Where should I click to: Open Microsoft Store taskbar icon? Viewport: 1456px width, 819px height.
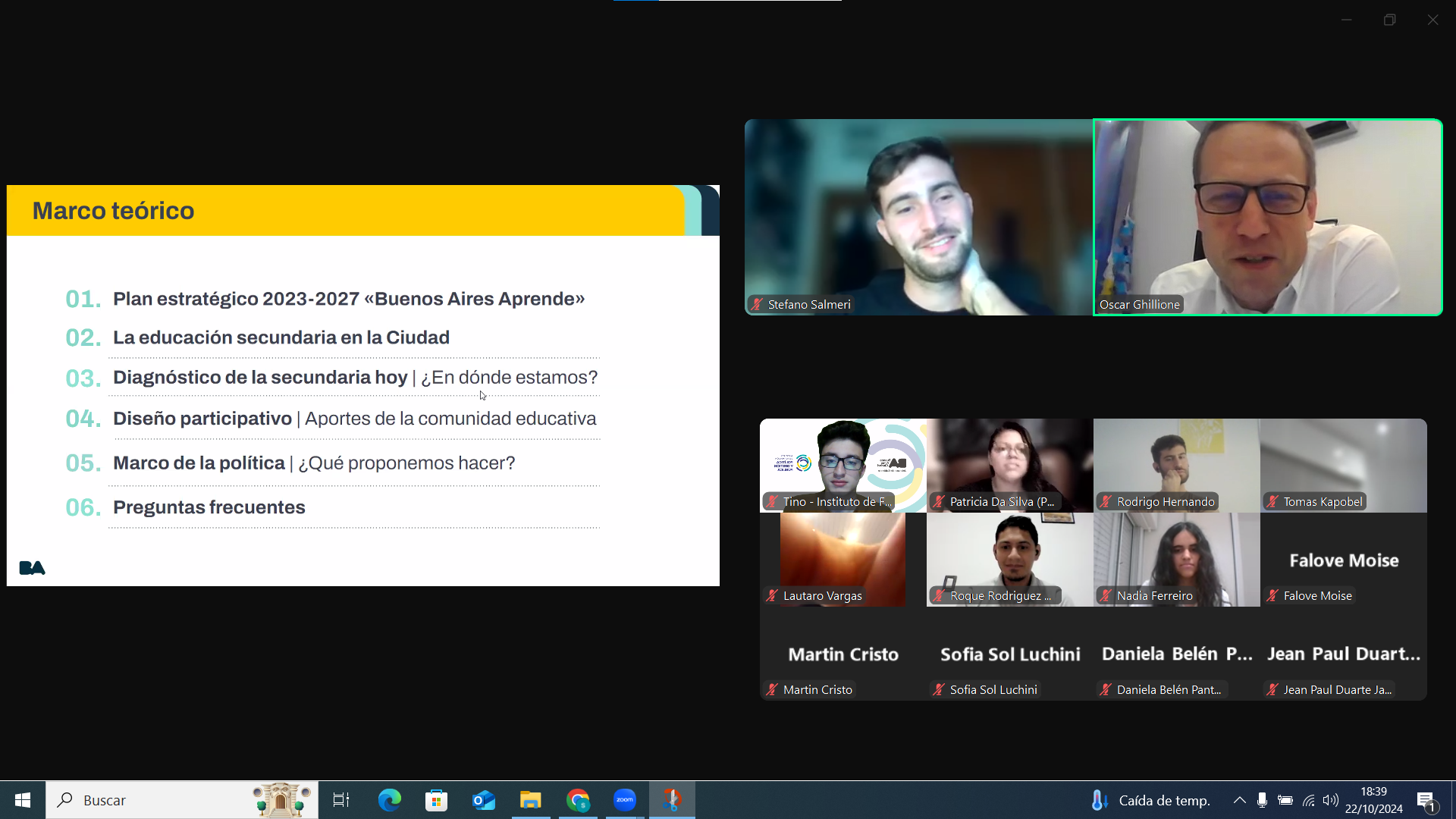[x=436, y=800]
